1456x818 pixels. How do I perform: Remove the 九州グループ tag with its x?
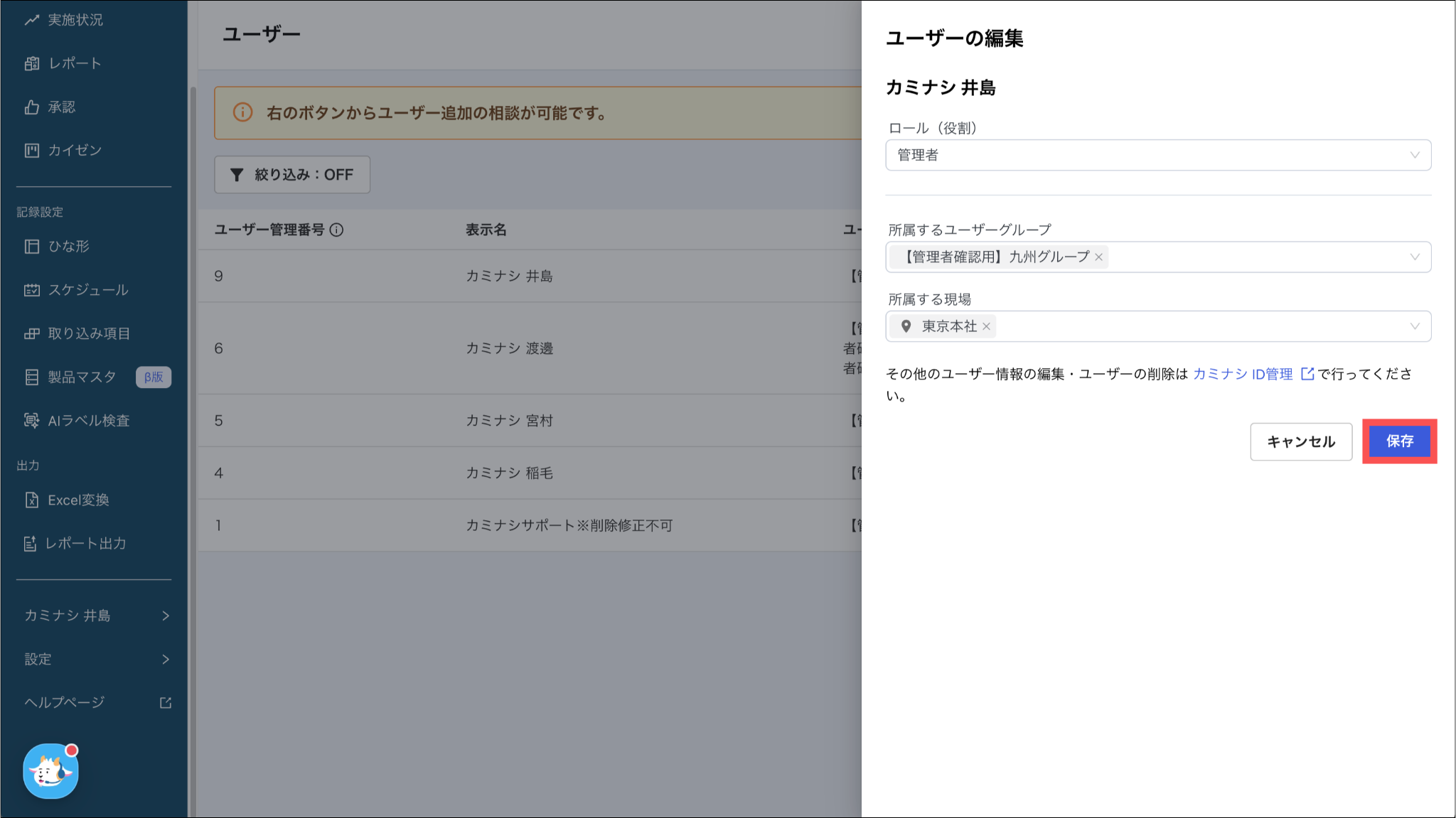pos(1098,257)
